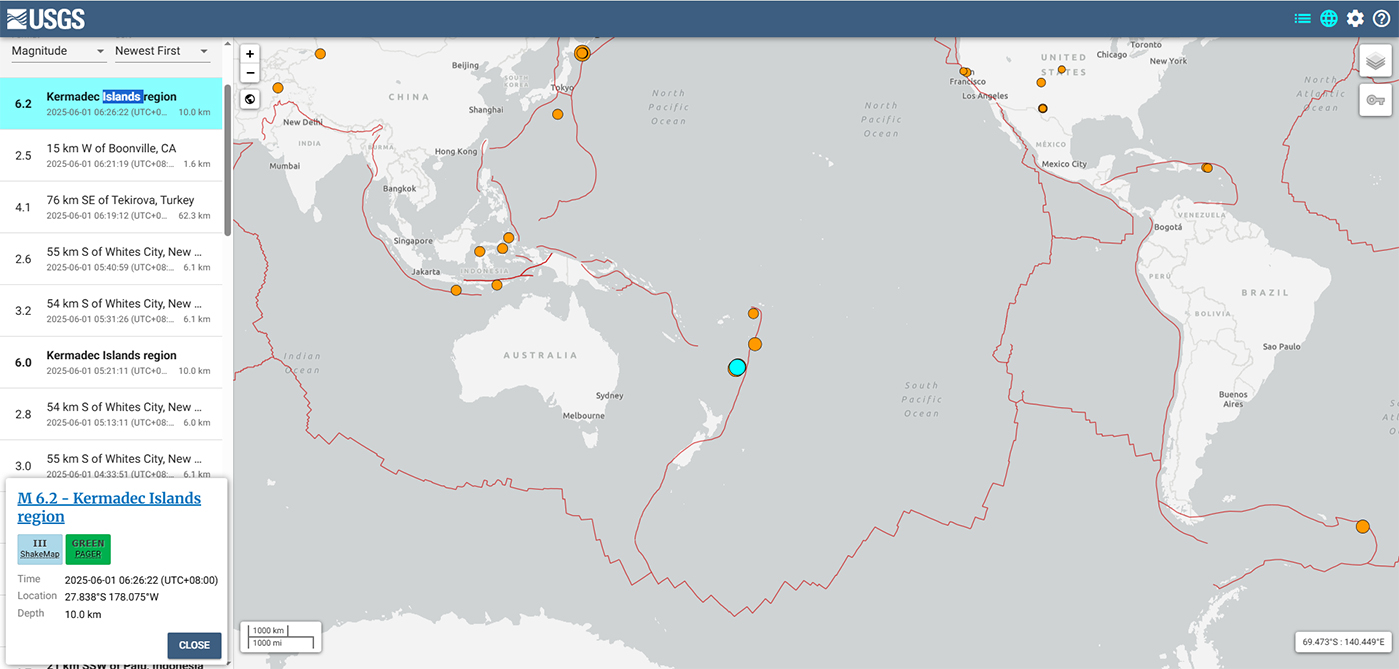Open the help question mark icon
Viewport: 1399px width, 669px height.
click(1381, 18)
